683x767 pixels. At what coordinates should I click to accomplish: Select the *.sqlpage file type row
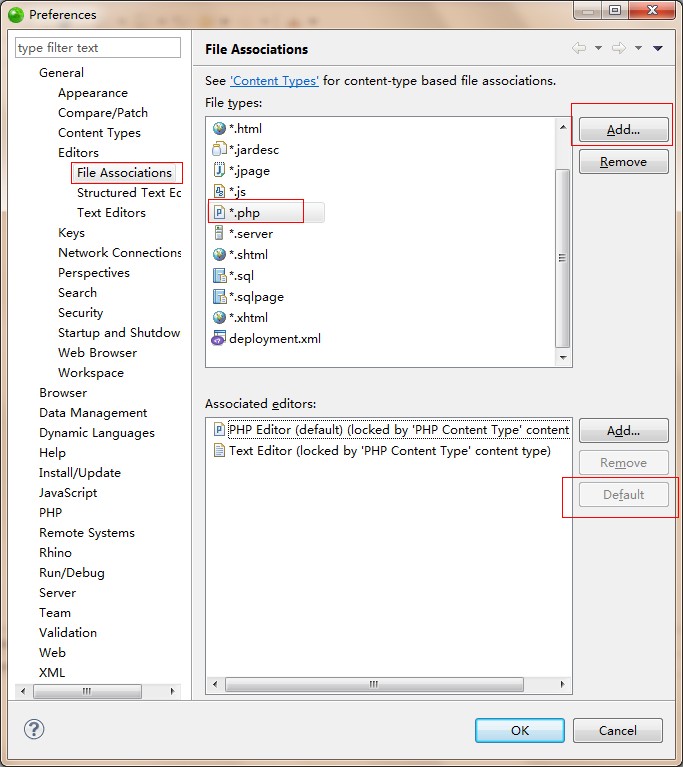click(x=256, y=296)
